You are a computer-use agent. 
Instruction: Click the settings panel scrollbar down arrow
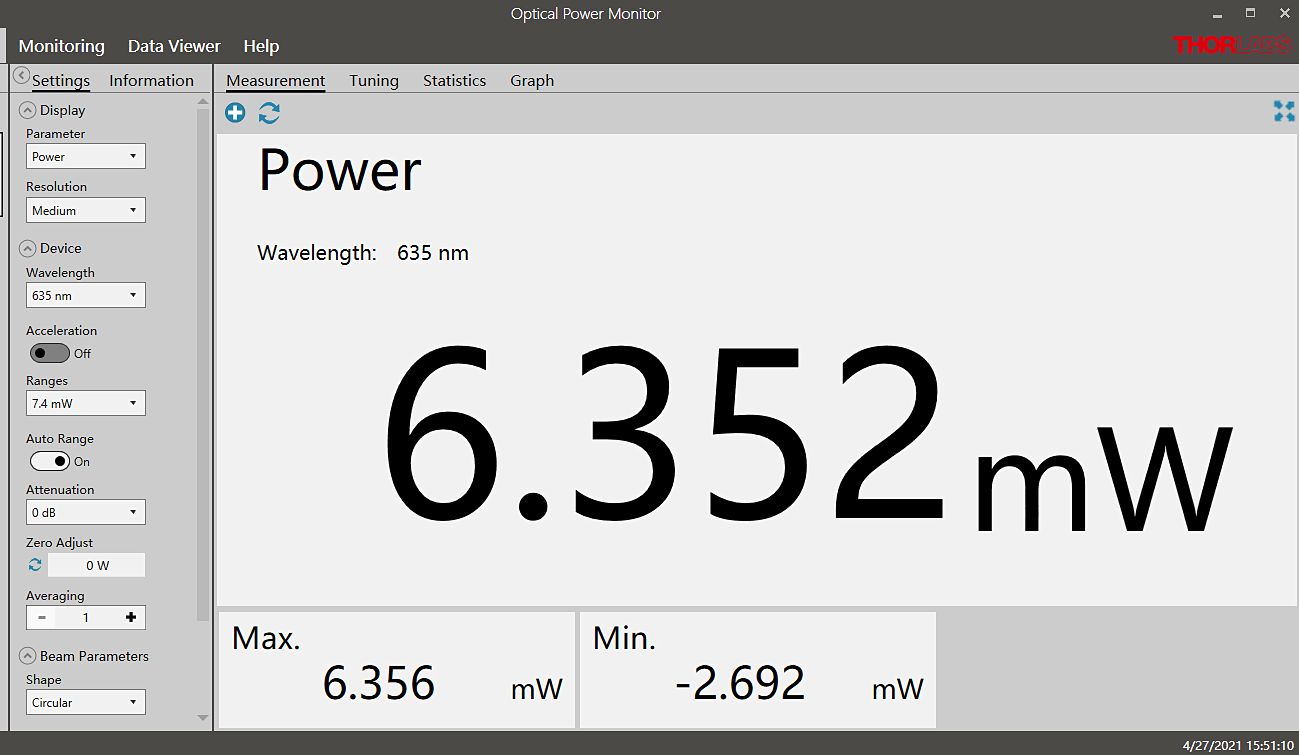point(203,717)
